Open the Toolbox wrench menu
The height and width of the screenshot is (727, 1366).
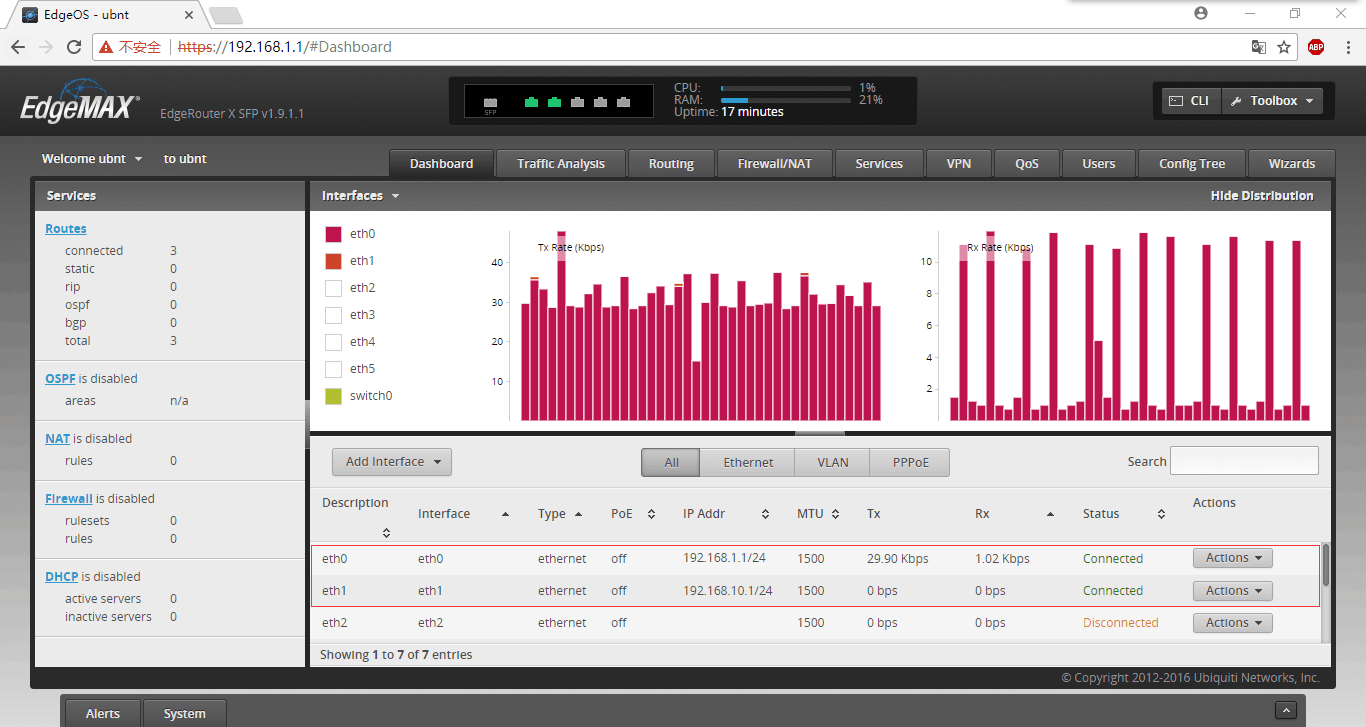tap(1272, 101)
